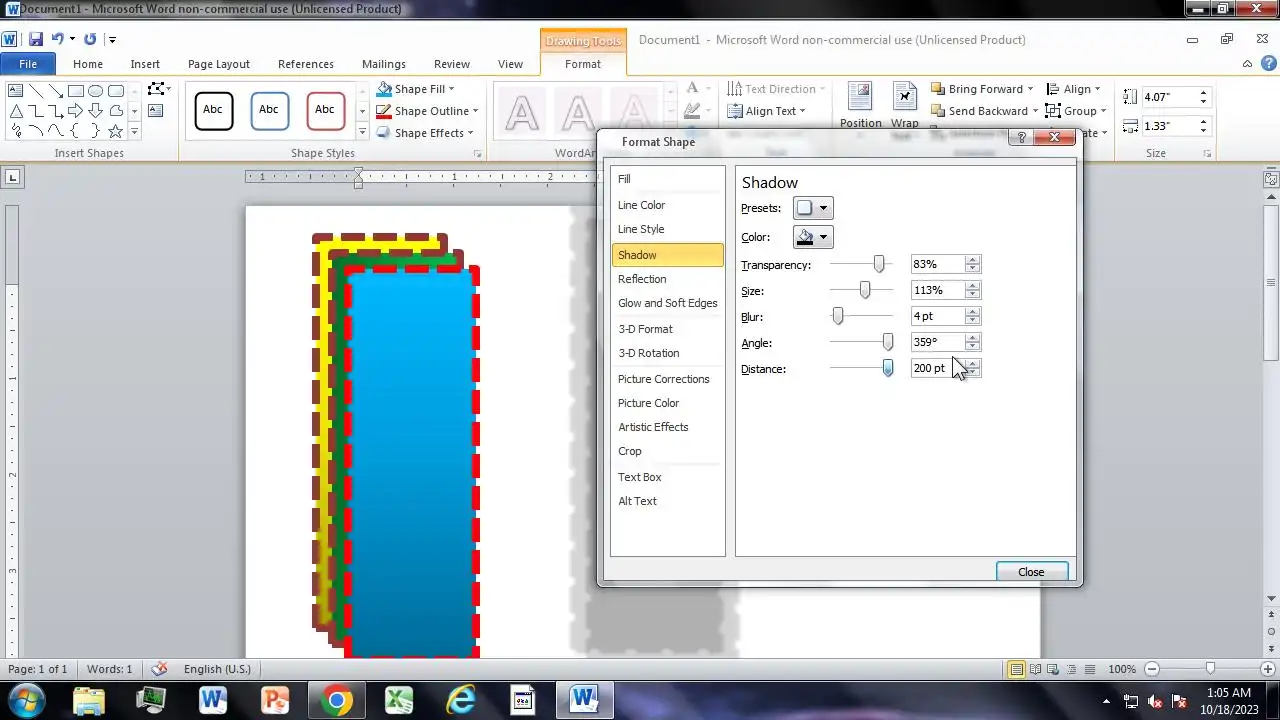Expand the Insert Shapes gallery
The height and width of the screenshot is (720, 1280).
tap(134, 132)
